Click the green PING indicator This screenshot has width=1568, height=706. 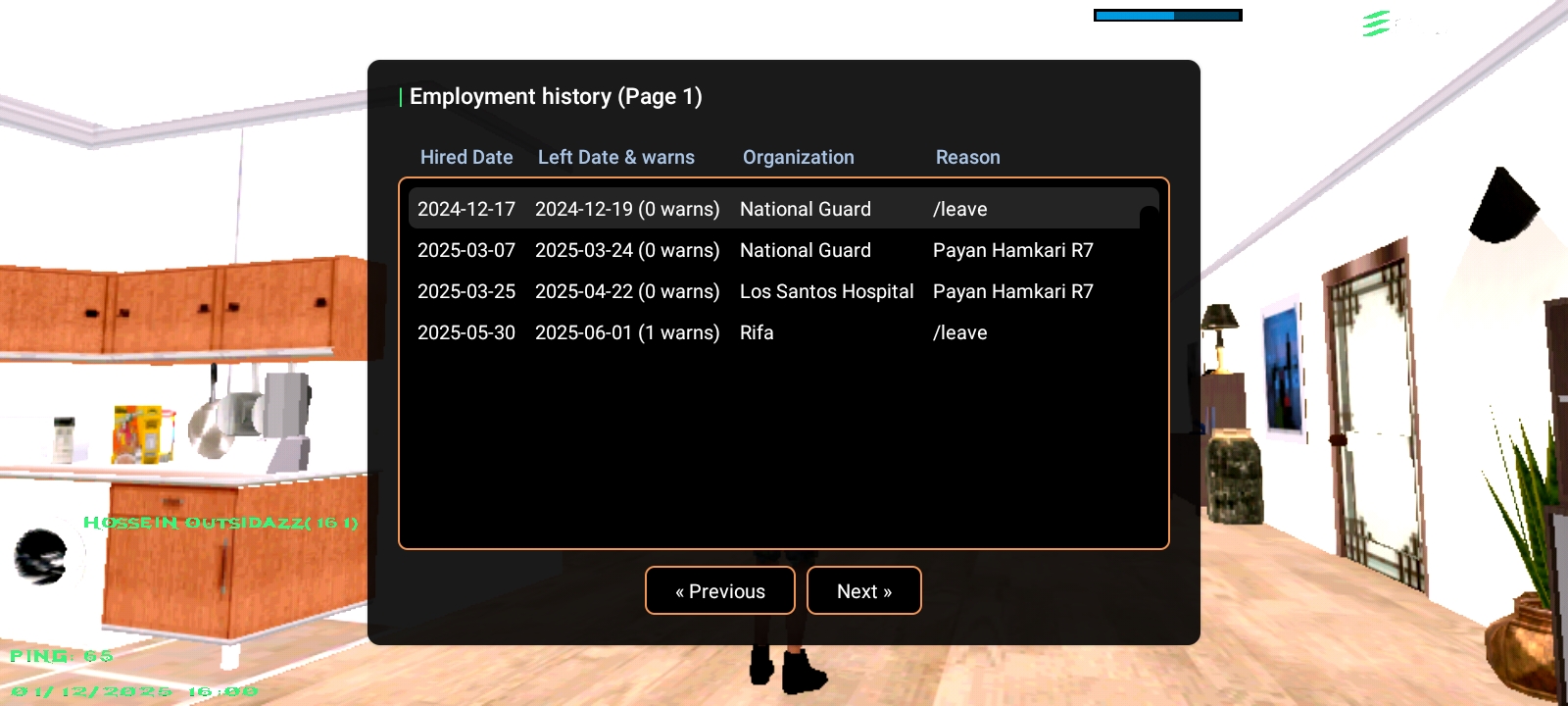point(61,655)
